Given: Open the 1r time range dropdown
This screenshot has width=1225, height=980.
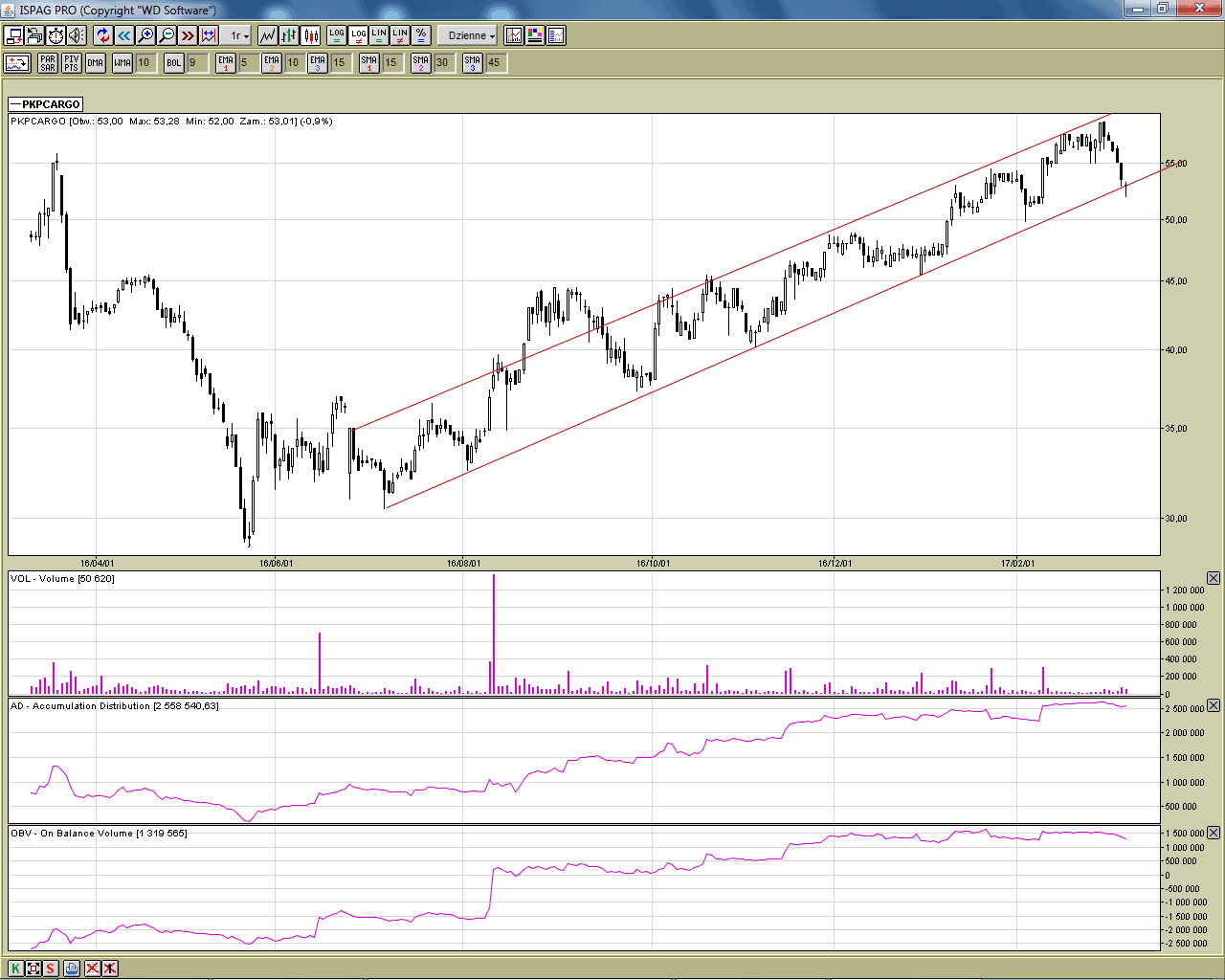Looking at the screenshot, I should point(238,35).
